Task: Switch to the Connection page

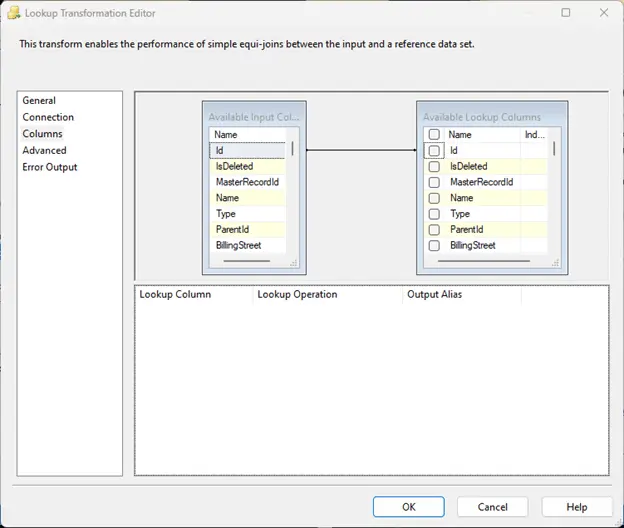Action: (x=48, y=117)
